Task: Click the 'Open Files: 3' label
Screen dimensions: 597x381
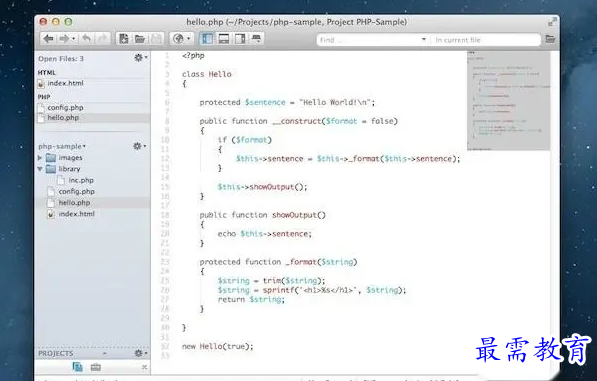Action: click(61, 59)
